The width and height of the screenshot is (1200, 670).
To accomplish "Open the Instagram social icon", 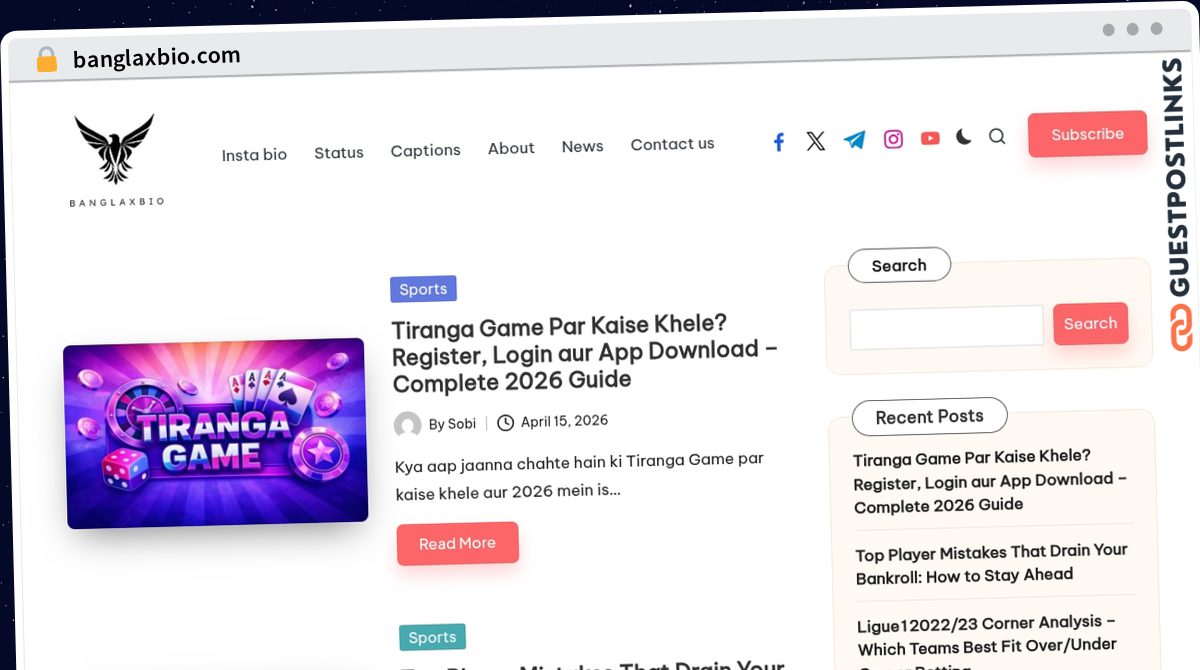I will point(893,139).
